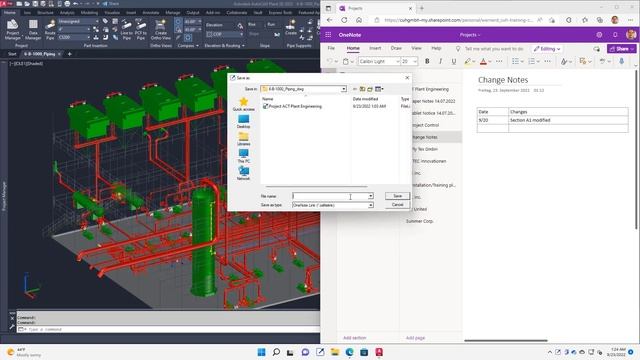The height and width of the screenshot is (360, 640).
Task: Click the Route Pipe tool
Action: [x=50, y=29]
